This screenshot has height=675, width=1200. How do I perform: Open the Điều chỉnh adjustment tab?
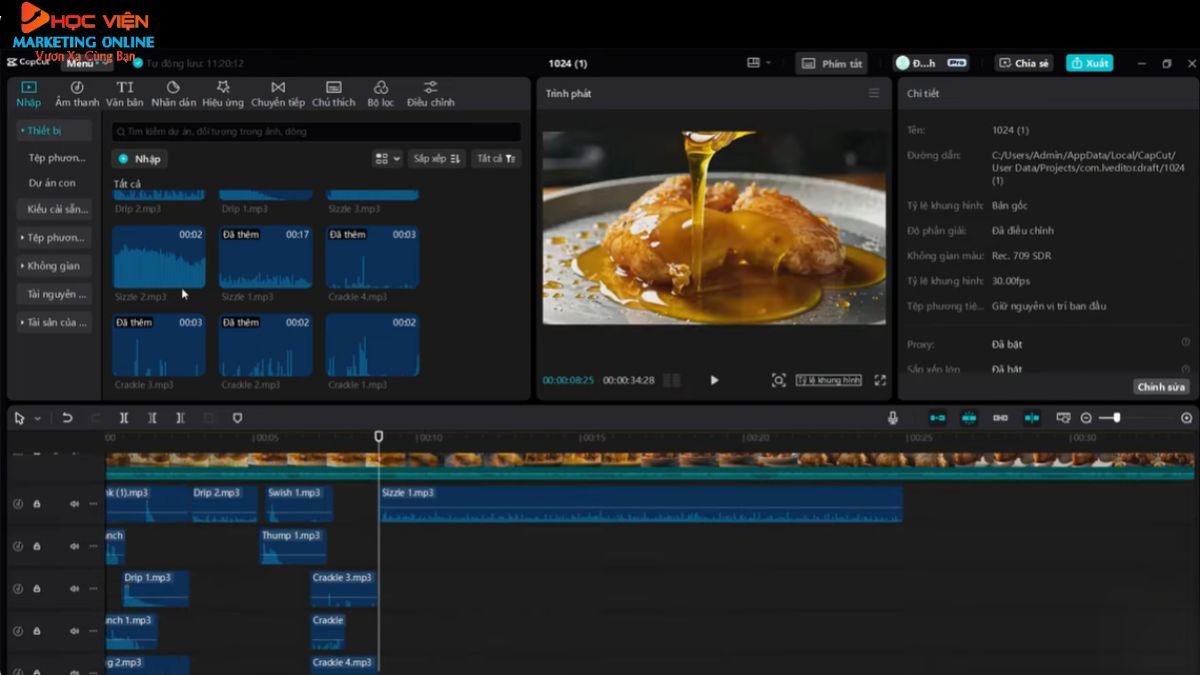(430, 94)
